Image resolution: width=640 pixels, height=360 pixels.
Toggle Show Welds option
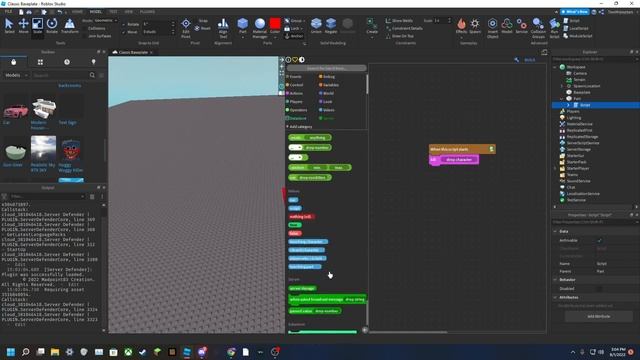(399, 20)
